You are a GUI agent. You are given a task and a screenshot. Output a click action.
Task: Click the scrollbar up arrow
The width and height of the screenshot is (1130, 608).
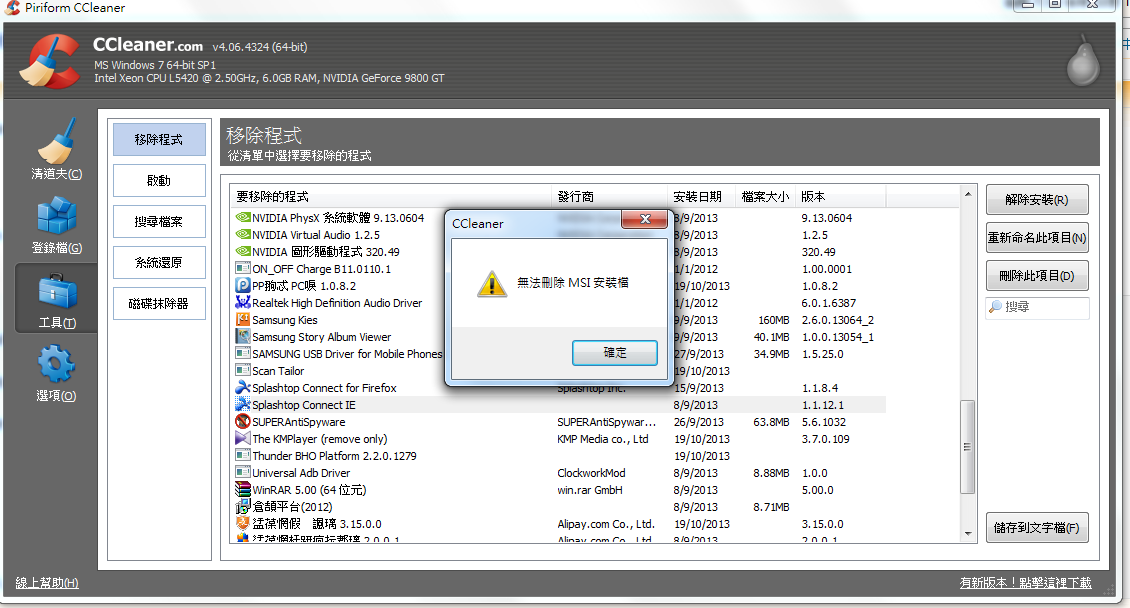coord(967,194)
